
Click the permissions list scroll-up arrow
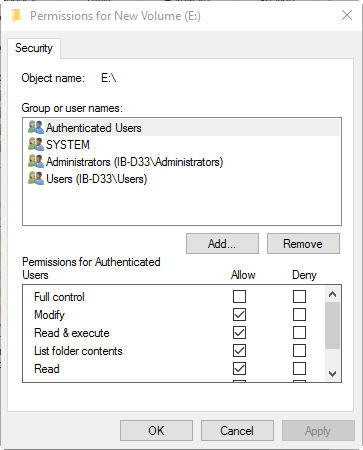tap(332, 294)
